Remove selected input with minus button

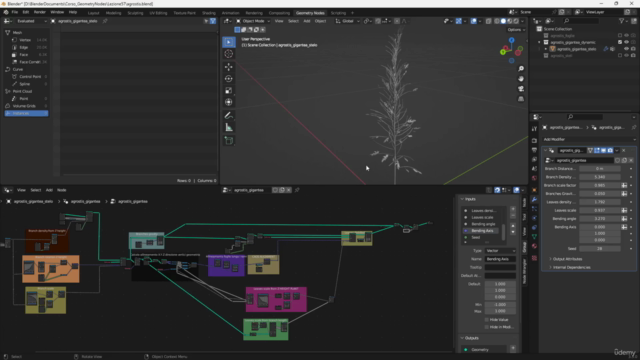(x=513, y=215)
